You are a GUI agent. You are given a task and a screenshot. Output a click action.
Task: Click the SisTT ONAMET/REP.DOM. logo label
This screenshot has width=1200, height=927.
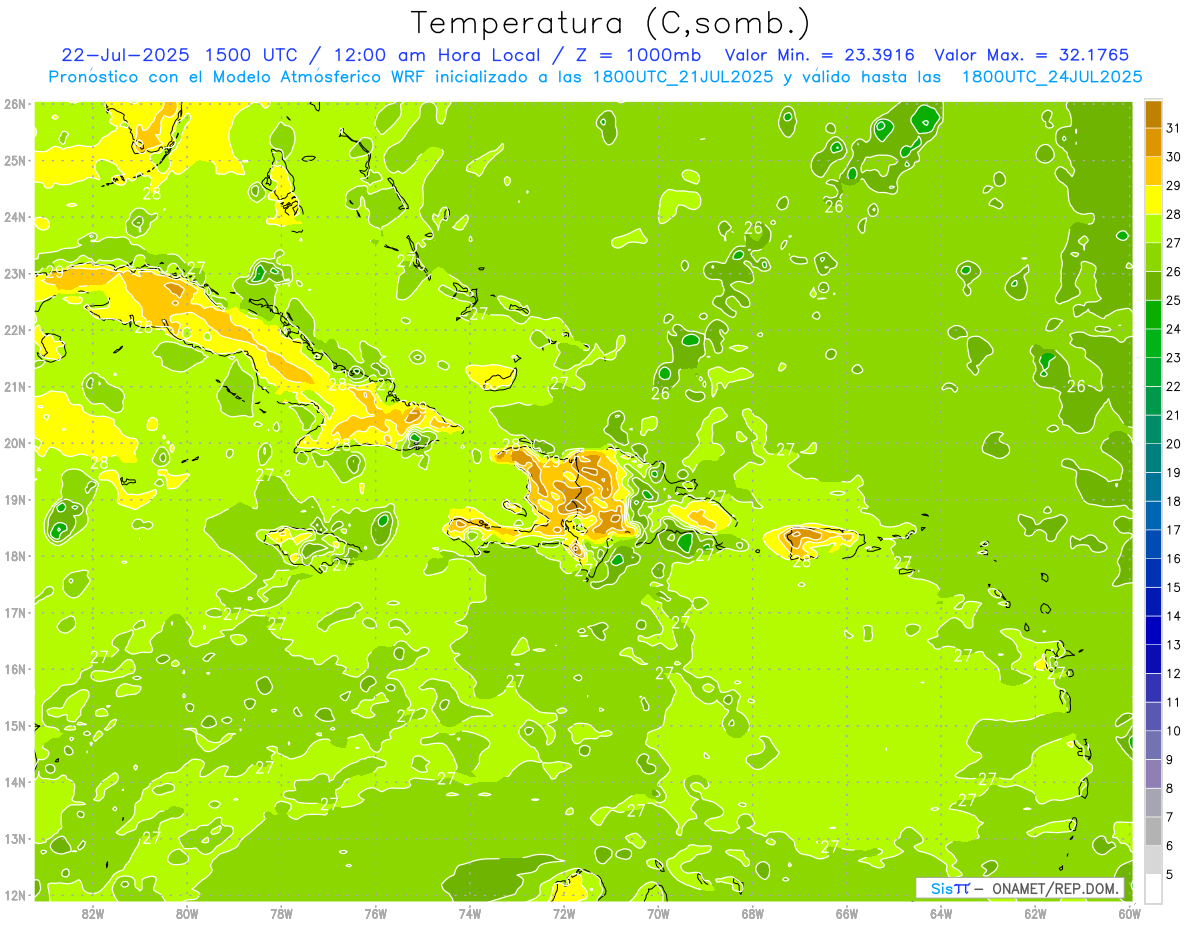click(1020, 888)
